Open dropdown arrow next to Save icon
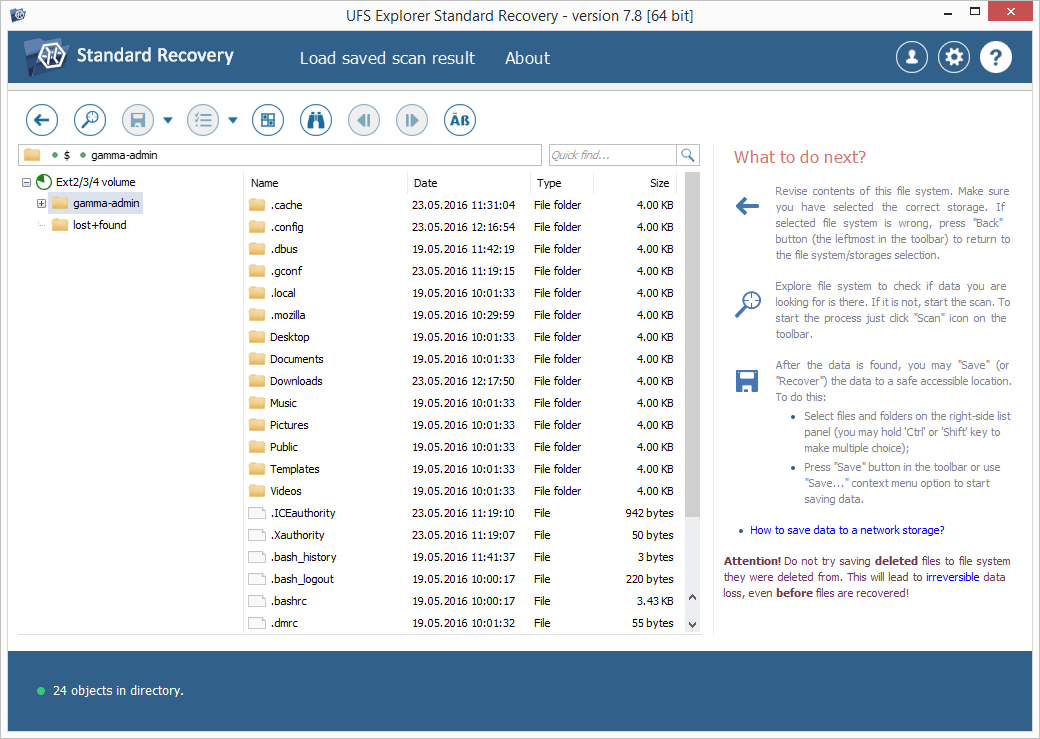This screenshot has height=739, width=1040. click(x=168, y=120)
